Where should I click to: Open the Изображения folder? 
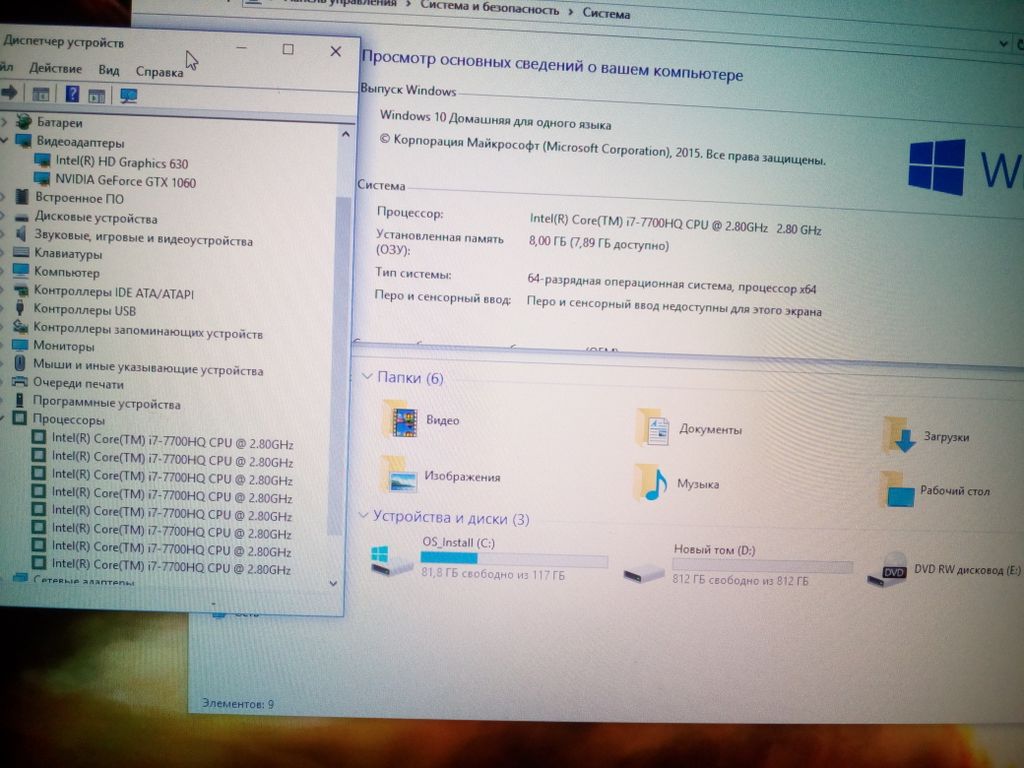coord(402,477)
